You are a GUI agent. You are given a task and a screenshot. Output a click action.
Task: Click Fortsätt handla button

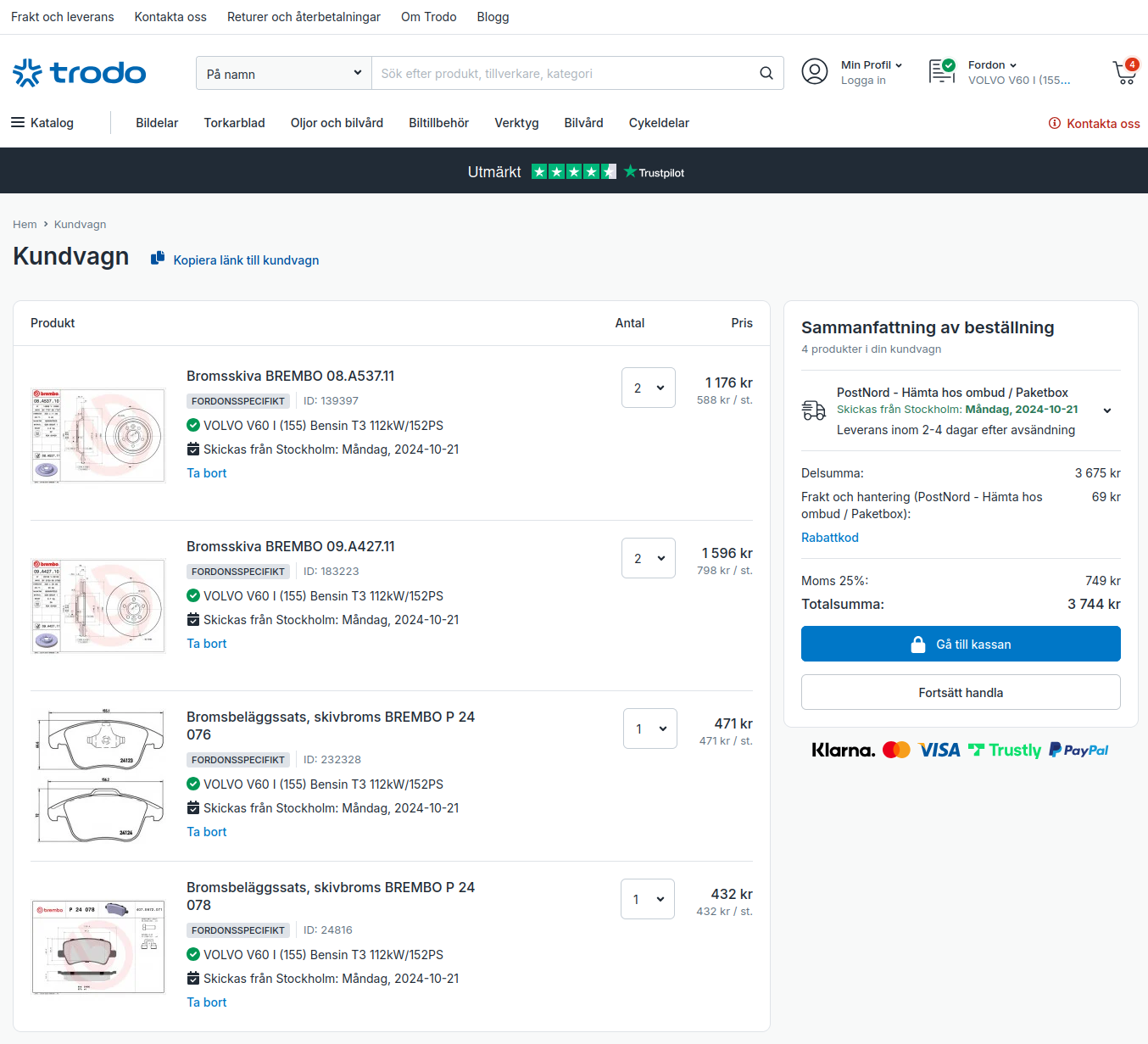click(x=961, y=692)
